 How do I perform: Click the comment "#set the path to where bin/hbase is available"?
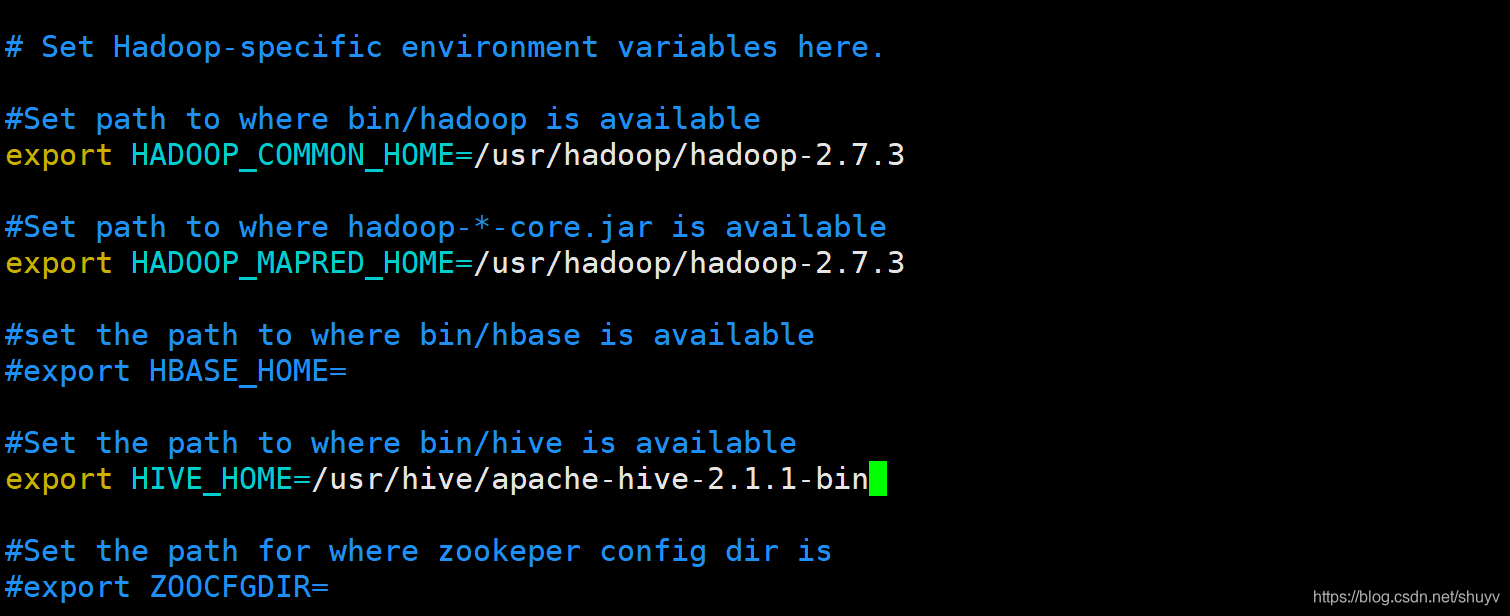(x=410, y=335)
